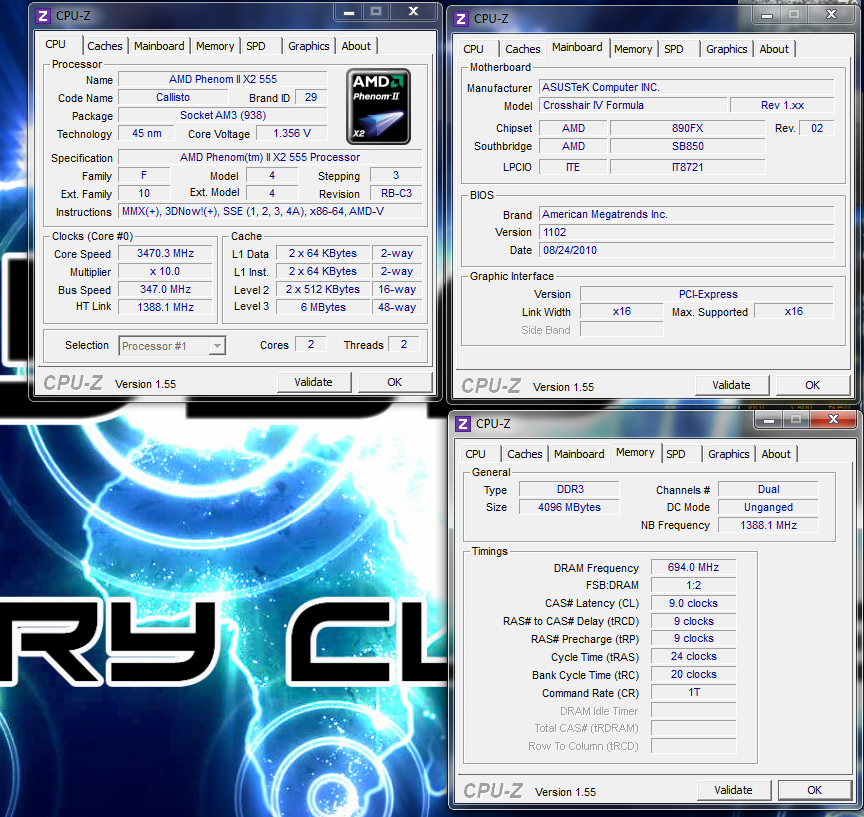The height and width of the screenshot is (817, 864).
Task: Select Graphics tab in the Mainboard window
Action: tap(727, 49)
